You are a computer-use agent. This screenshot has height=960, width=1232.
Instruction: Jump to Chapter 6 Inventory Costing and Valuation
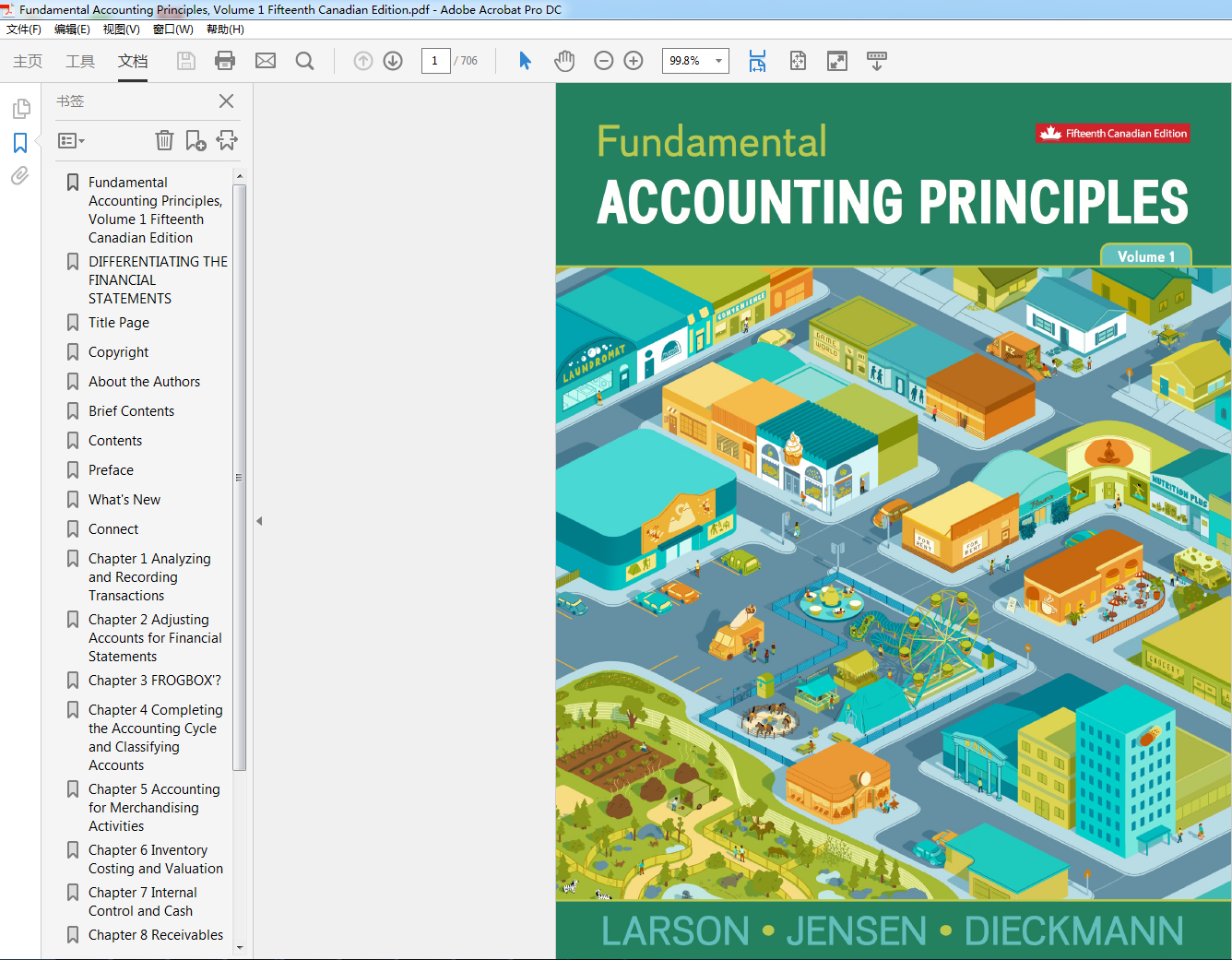[155, 859]
